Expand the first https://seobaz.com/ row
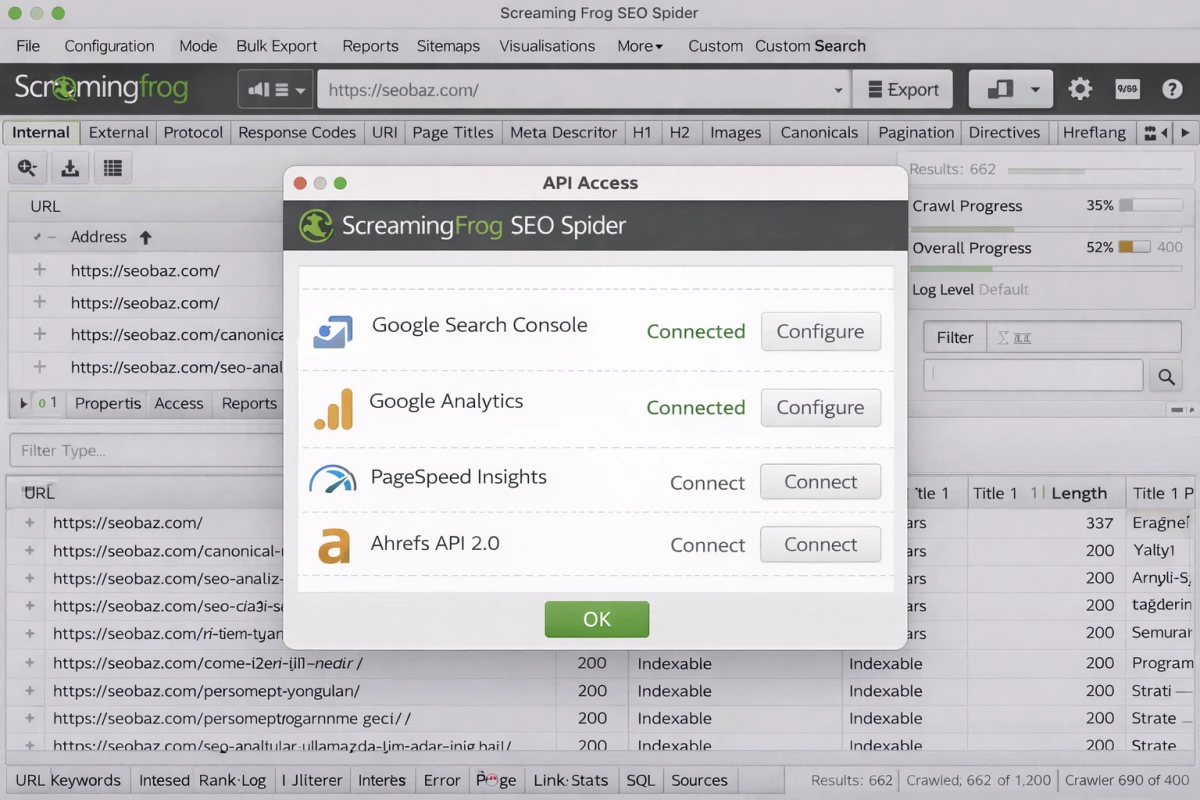This screenshot has width=1200, height=800. [x=40, y=270]
